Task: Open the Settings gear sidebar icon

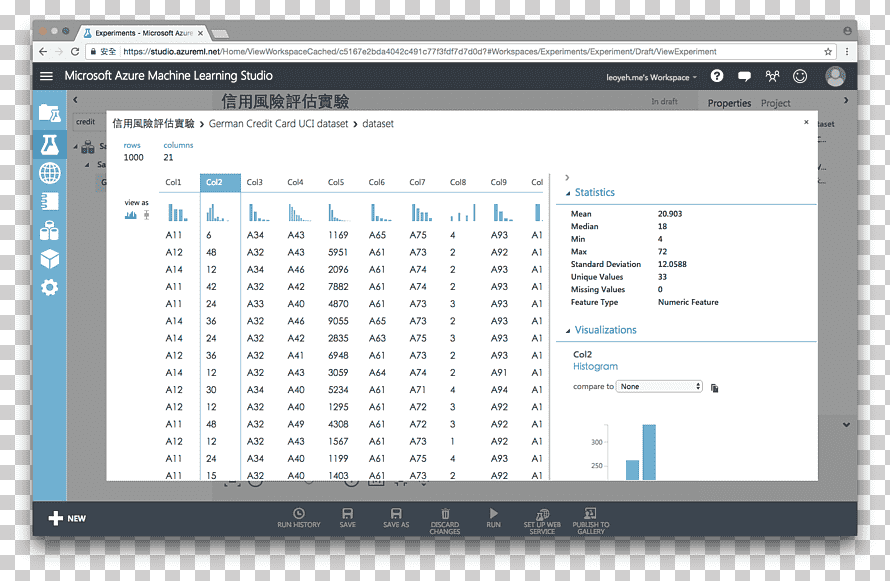Action: click(49, 287)
